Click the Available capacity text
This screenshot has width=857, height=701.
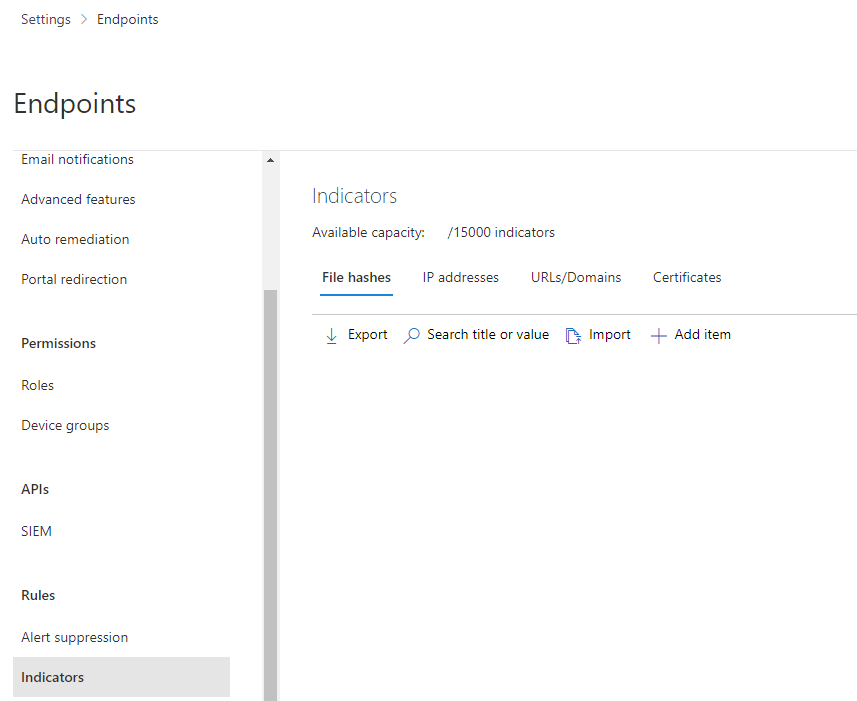368,232
